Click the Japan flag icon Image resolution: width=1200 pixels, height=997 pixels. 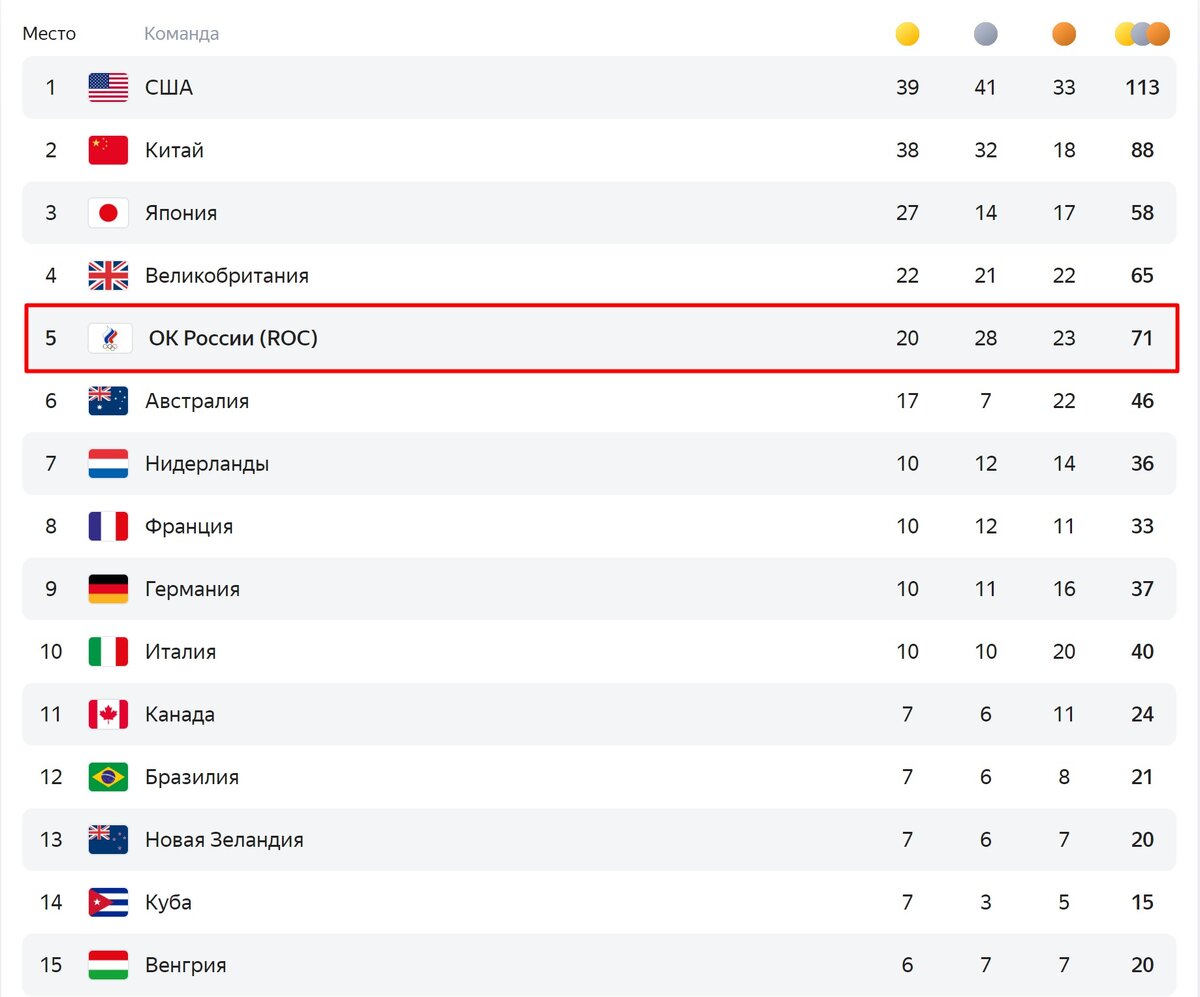click(108, 213)
